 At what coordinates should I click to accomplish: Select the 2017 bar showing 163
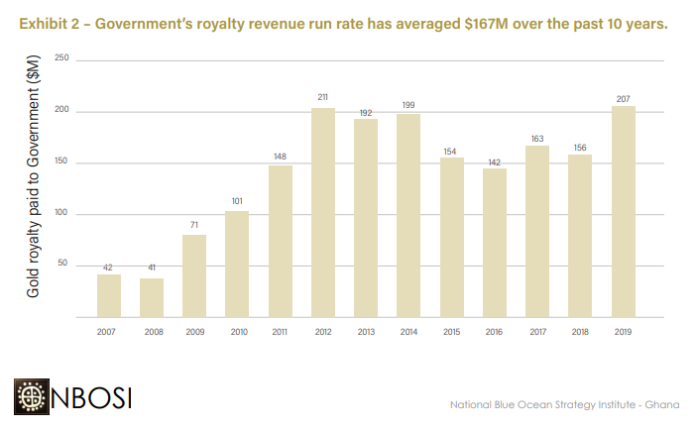pos(537,232)
